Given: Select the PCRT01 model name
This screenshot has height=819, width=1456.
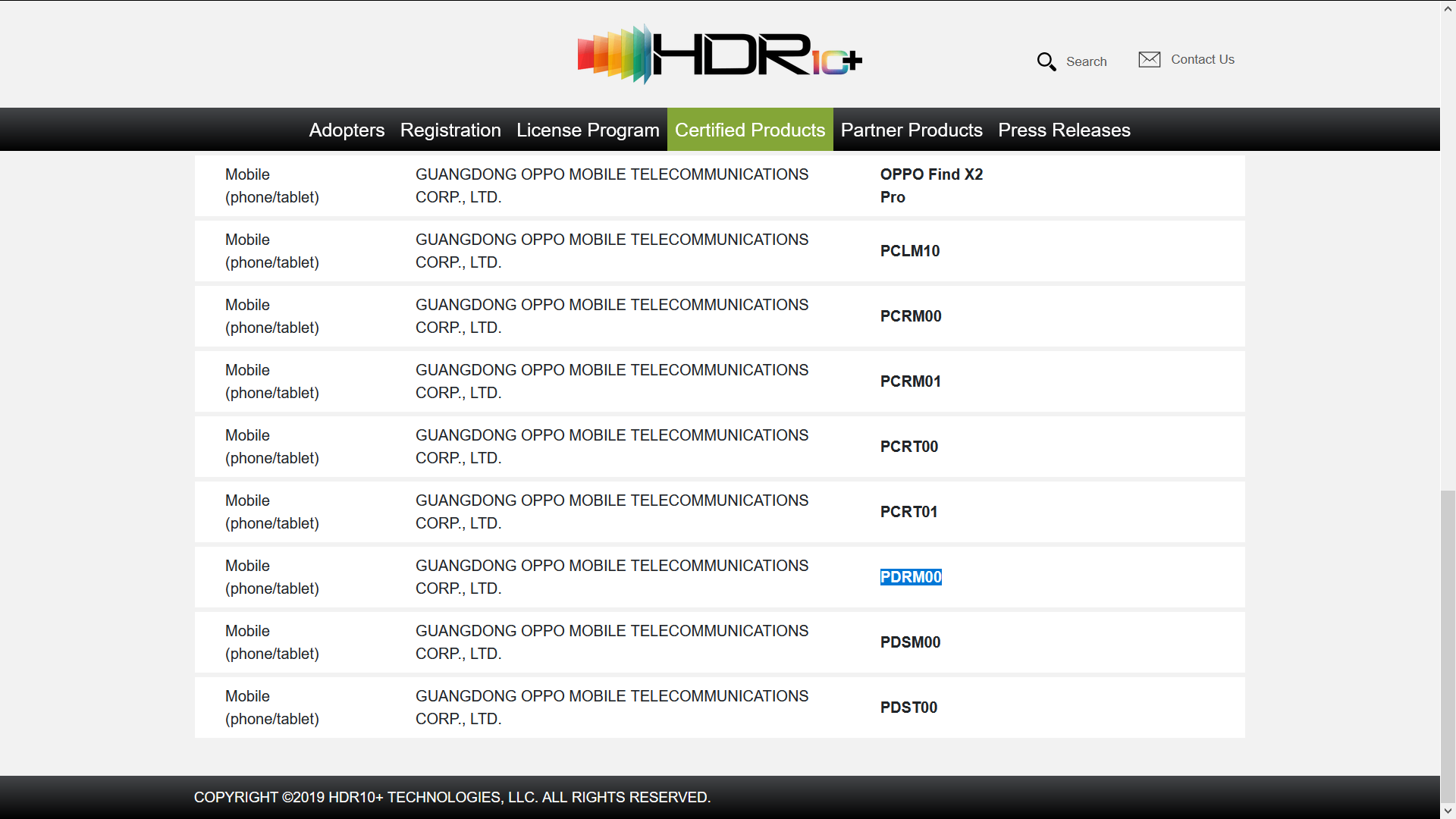Looking at the screenshot, I should pos(909,512).
